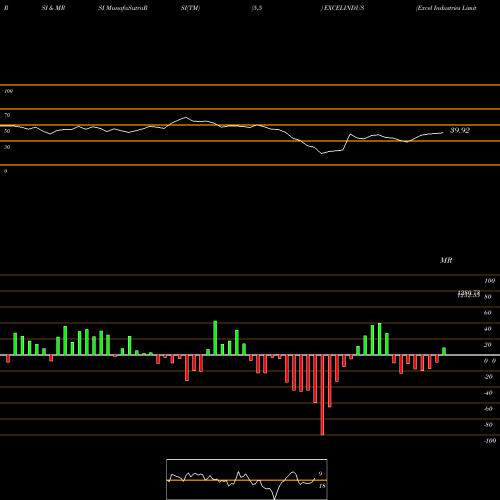Click the -100 label on the MR axis
The height and width of the screenshot is (500, 500).
(x=490, y=441)
